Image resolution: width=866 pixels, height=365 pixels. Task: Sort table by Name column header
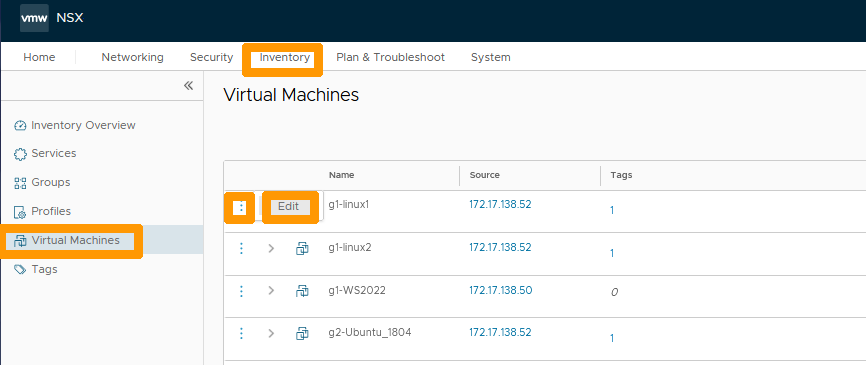341,175
